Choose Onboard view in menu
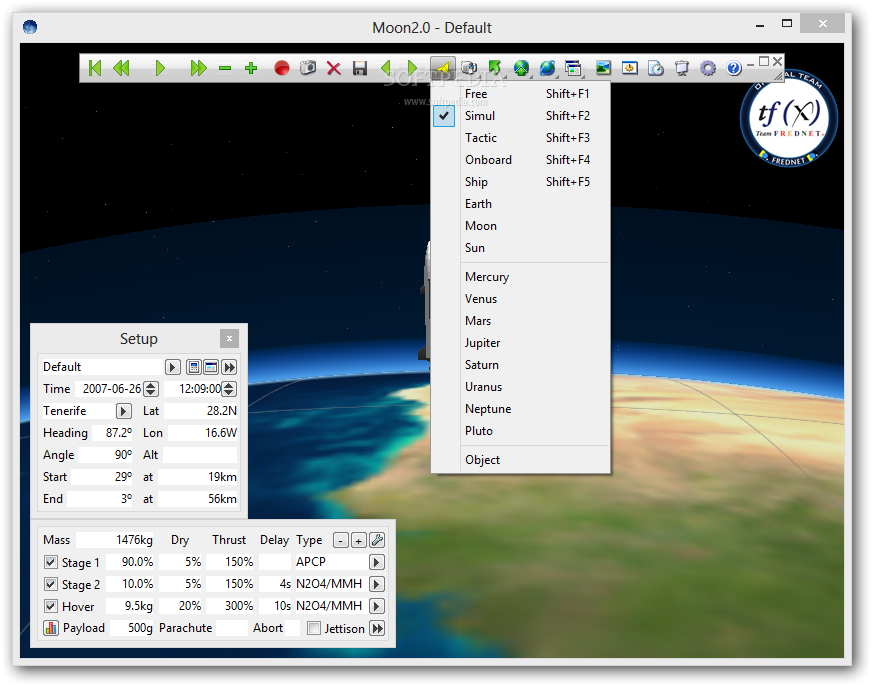Screen dimensions: 872x686 pos(521,160)
